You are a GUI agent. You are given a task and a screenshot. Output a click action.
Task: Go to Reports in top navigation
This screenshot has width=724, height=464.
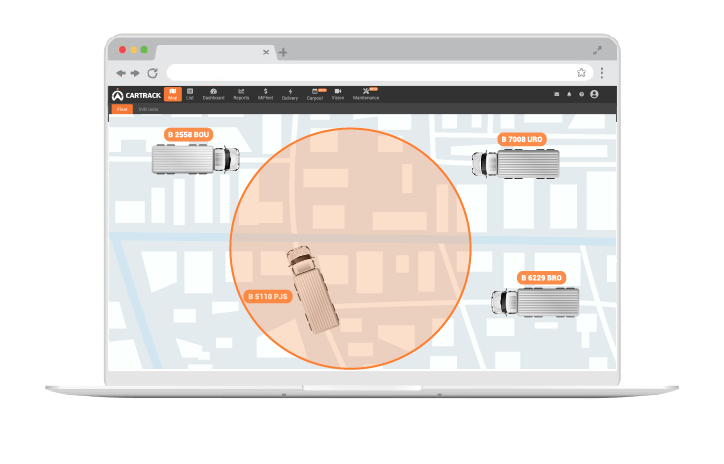(x=241, y=94)
